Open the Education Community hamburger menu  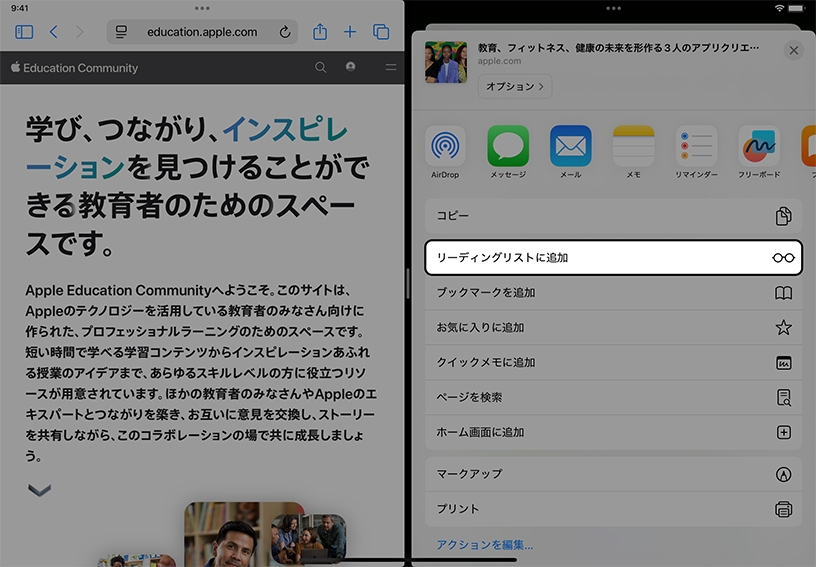pos(391,68)
